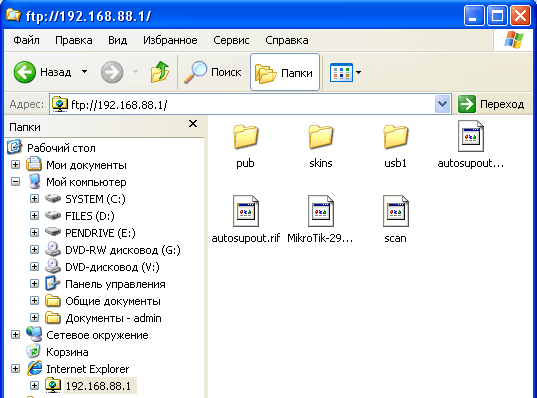This screenshot has height=398, width=537.
Task: Click the SYSTEM (C:) drive icon
Action: point(53,198)
